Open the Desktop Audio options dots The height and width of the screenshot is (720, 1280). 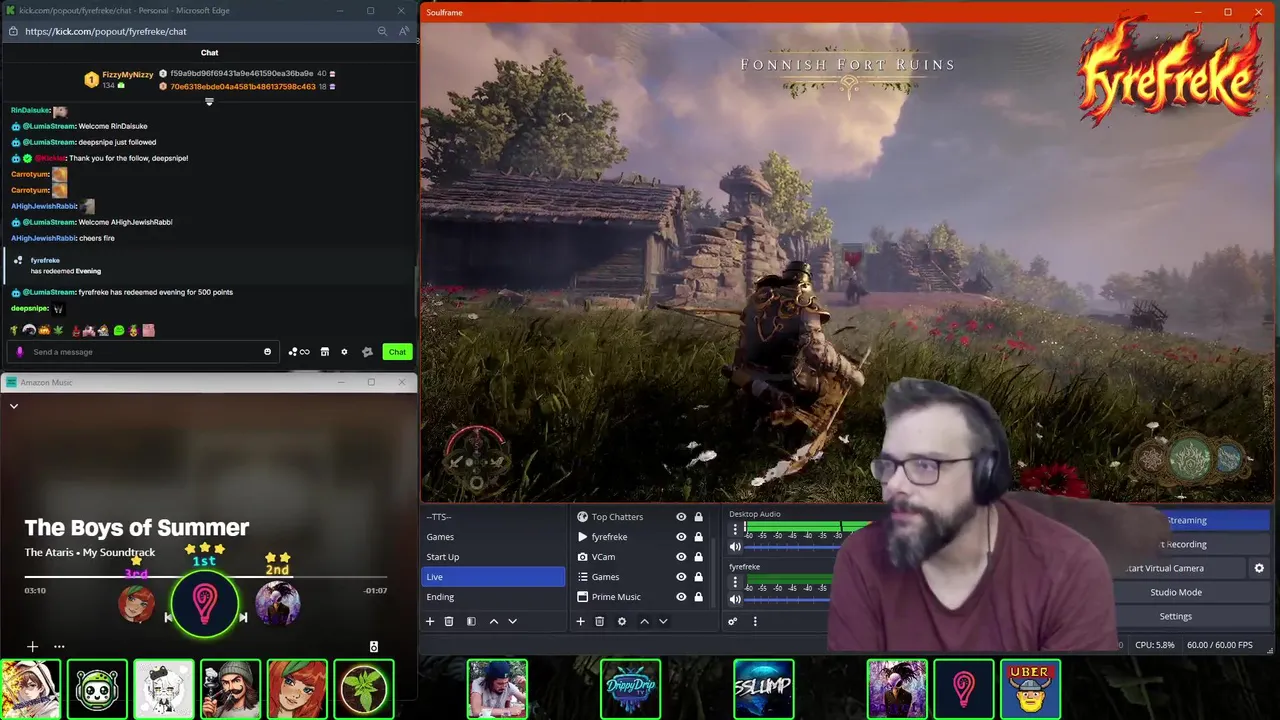735,529
